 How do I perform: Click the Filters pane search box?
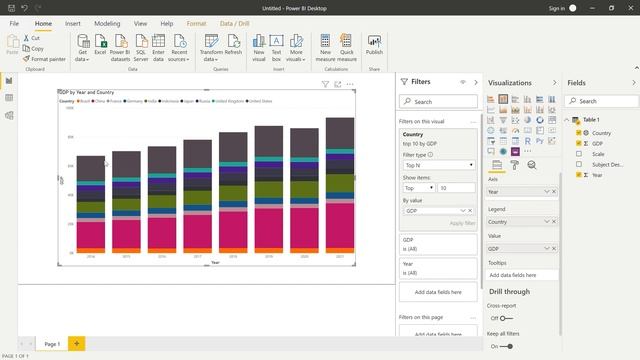tap(438, 102)
